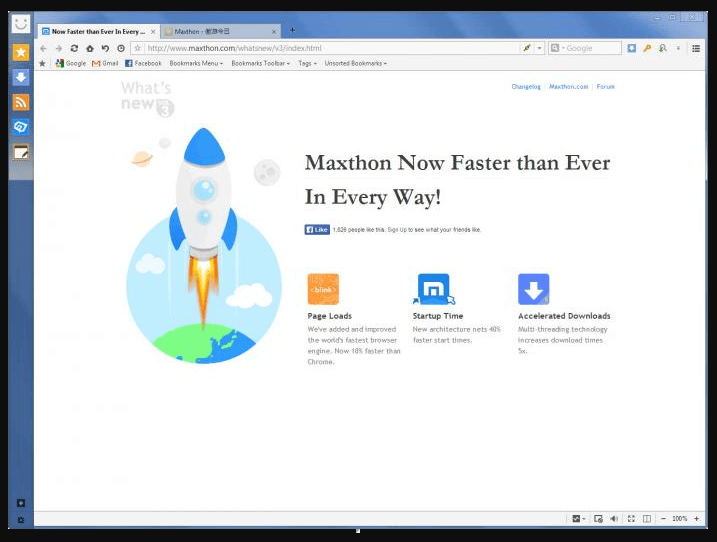Image resolution: width=717 pixels, height=542 pixels.
Task: Open the Google bookmark
Action: click(x=70, y=63)
